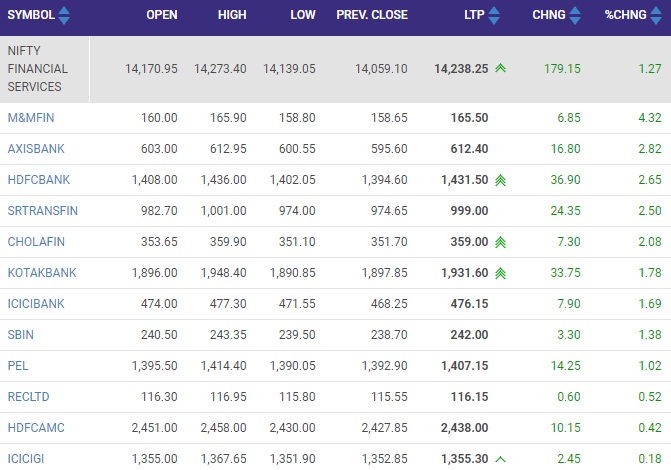This screenshot has height=470, width=671.
Task: Click the LOW column header
Action: pos(303,15)
